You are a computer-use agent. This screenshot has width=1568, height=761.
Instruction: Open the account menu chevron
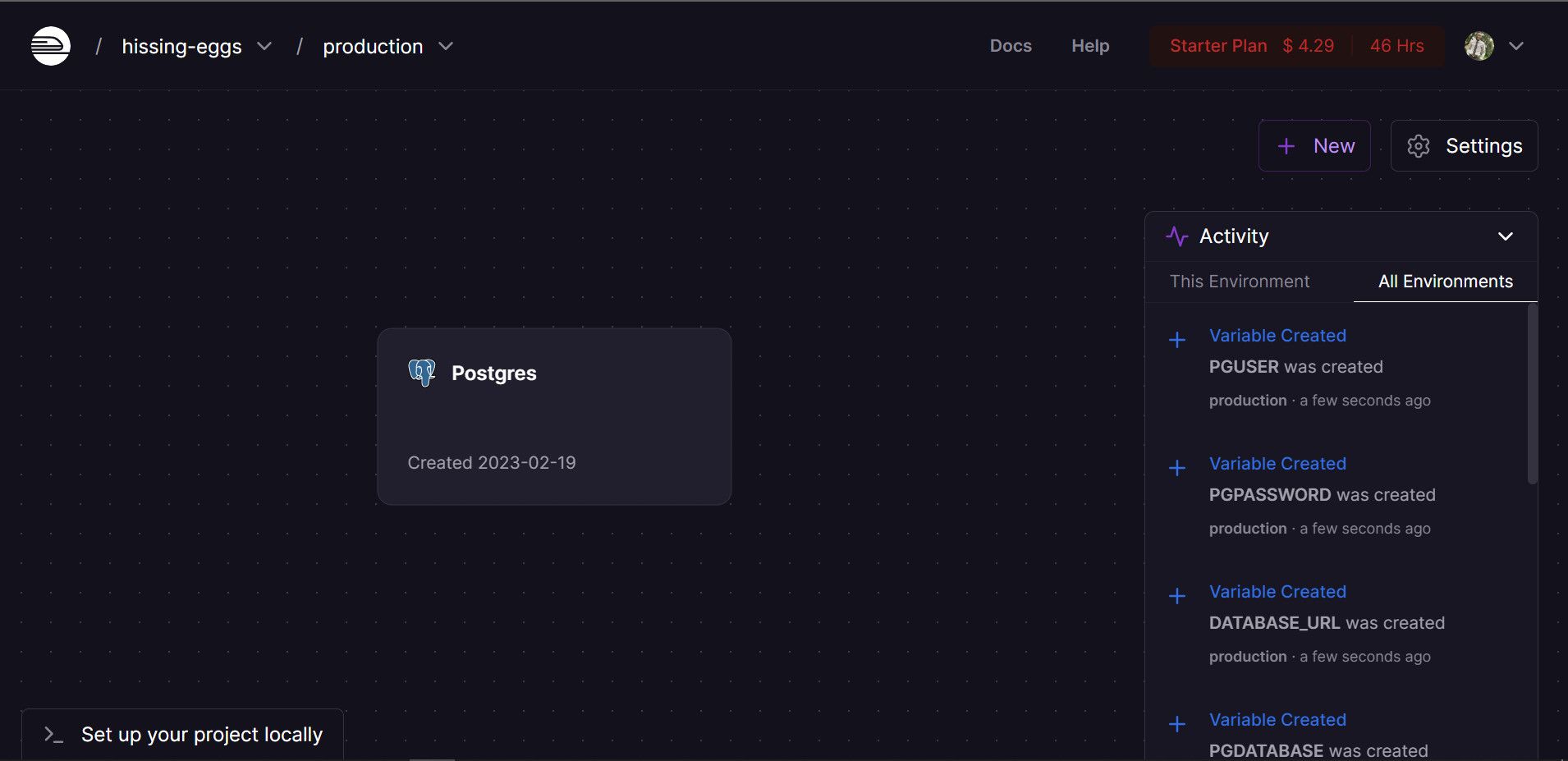tap(1516, 46)
